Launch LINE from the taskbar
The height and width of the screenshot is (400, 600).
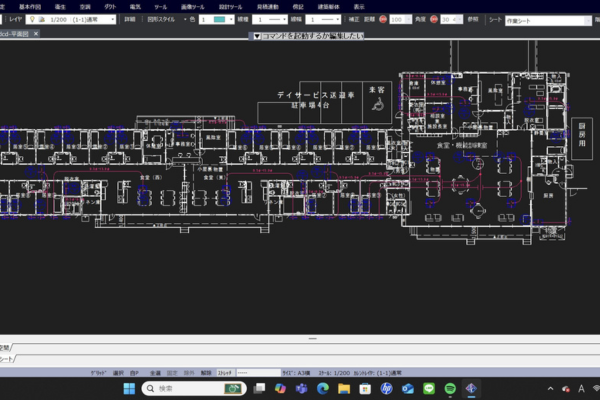click(x=428, y=388)
